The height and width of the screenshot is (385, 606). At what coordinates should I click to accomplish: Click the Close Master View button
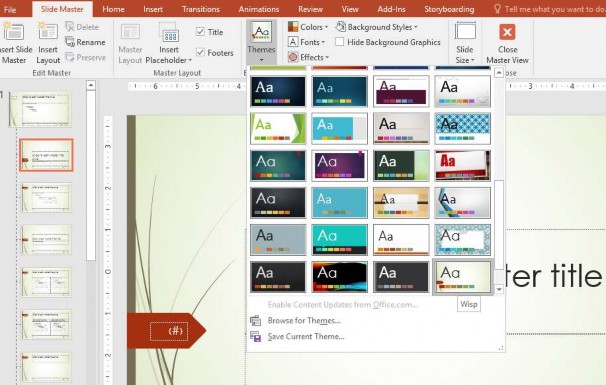(507, 43)
